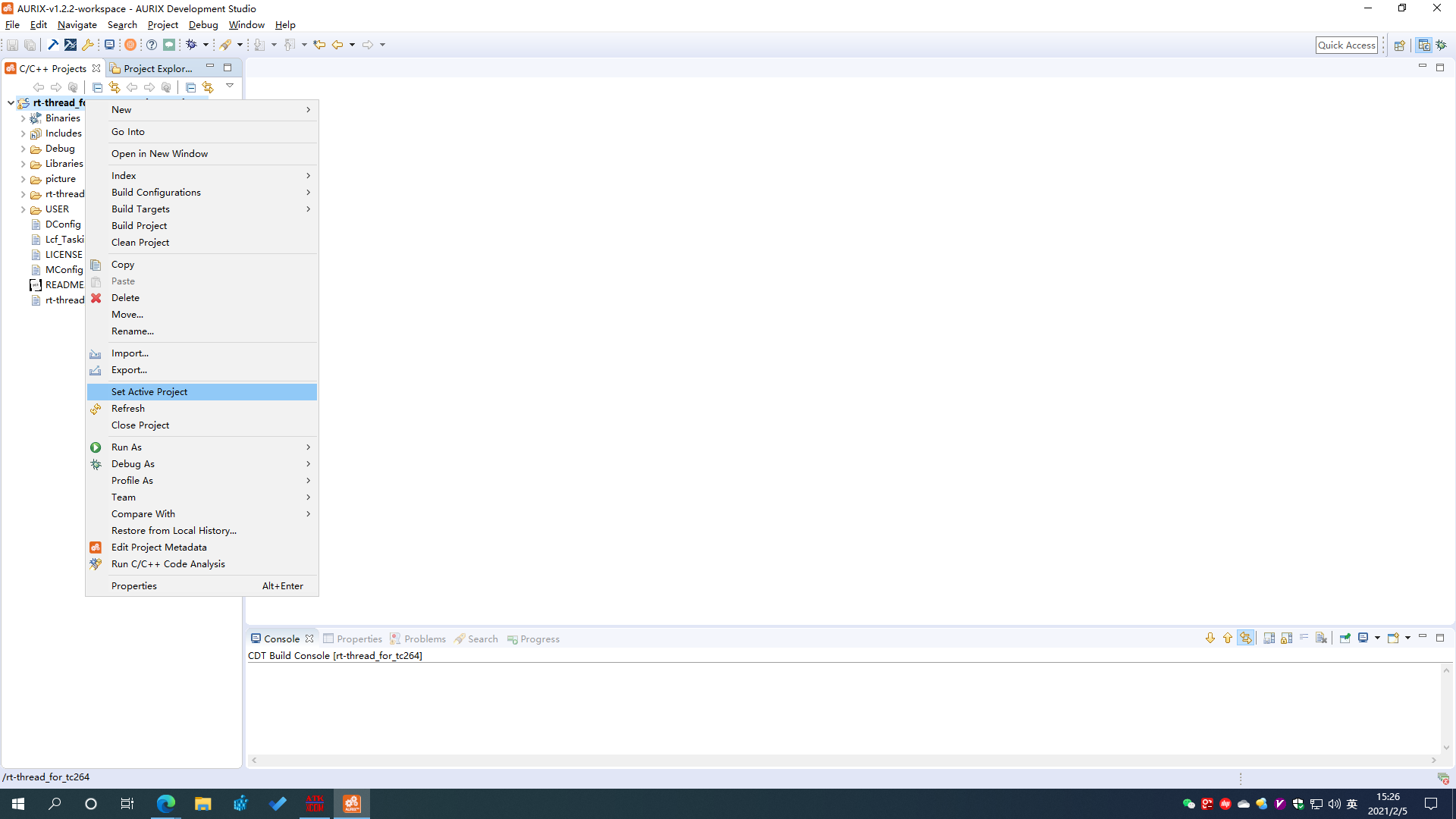The height and width of the screenshot is (819, 1456).
Task: Choose Build Project in context menu
Action: (139, 226)
